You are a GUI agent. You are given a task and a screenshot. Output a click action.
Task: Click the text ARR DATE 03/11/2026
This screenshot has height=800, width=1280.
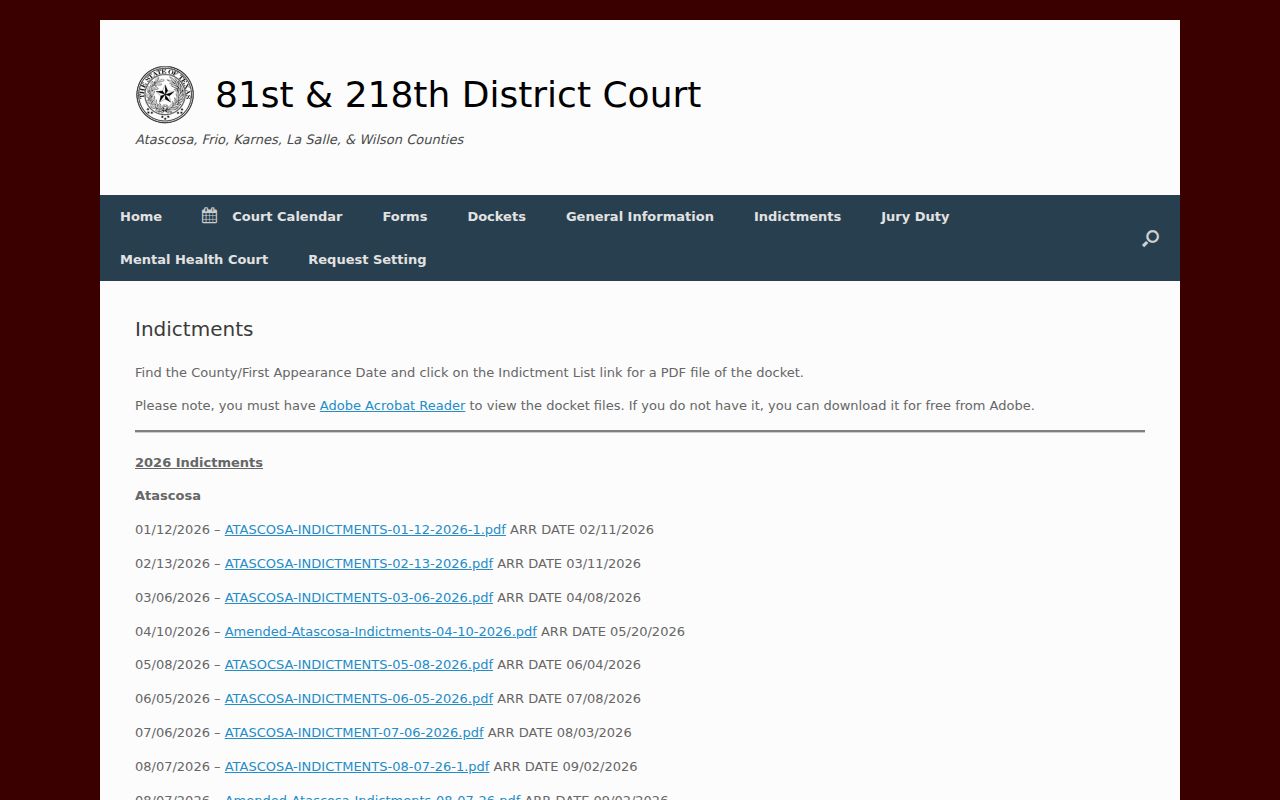[x=569, y=564]
